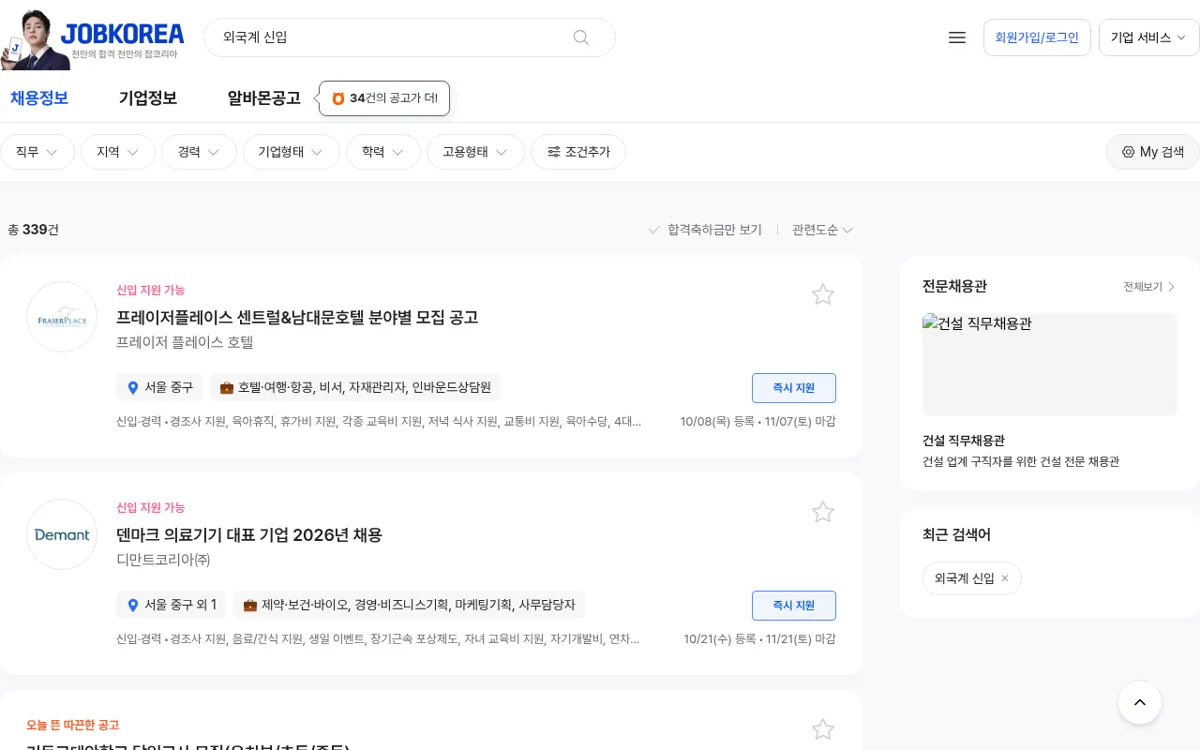The height and width of the screenshot is (750, 1200).
Task: Click the 서울 중구 location tag
Action: point(160,387)
